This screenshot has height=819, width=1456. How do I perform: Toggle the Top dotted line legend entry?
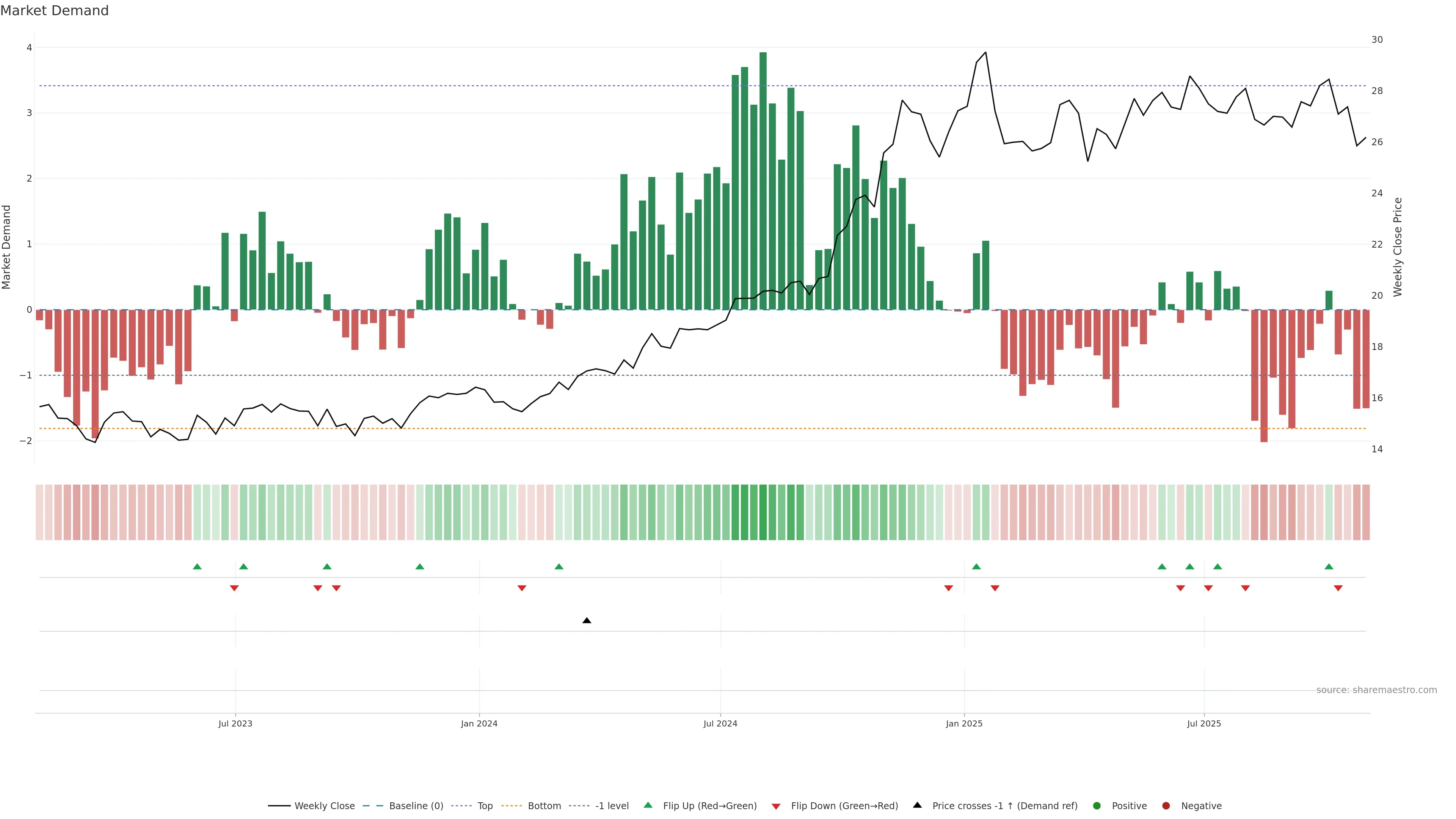(x=485, y=805)
